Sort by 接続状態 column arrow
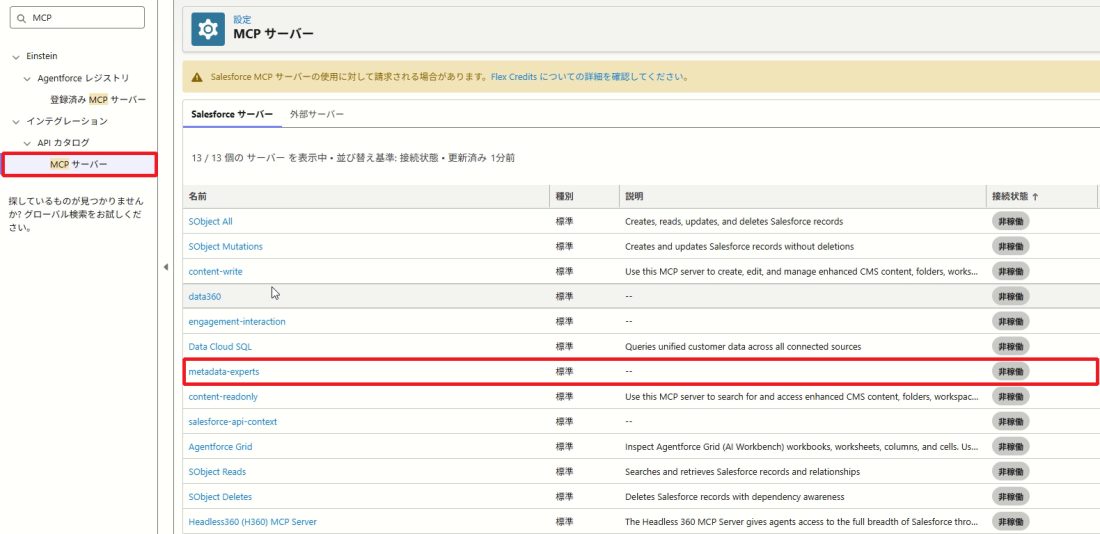 1035,197
